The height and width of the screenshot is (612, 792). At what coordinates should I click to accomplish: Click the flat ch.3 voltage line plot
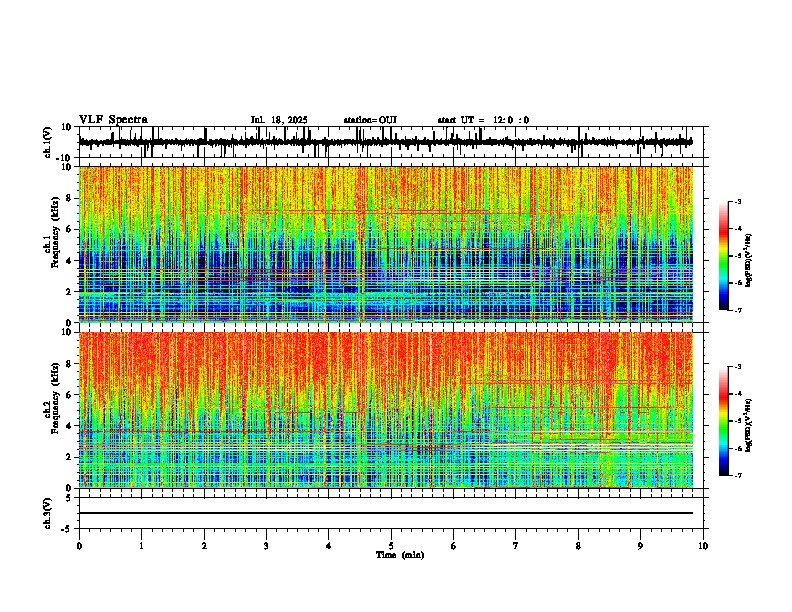pyautogui.click(x=386, y=513)
